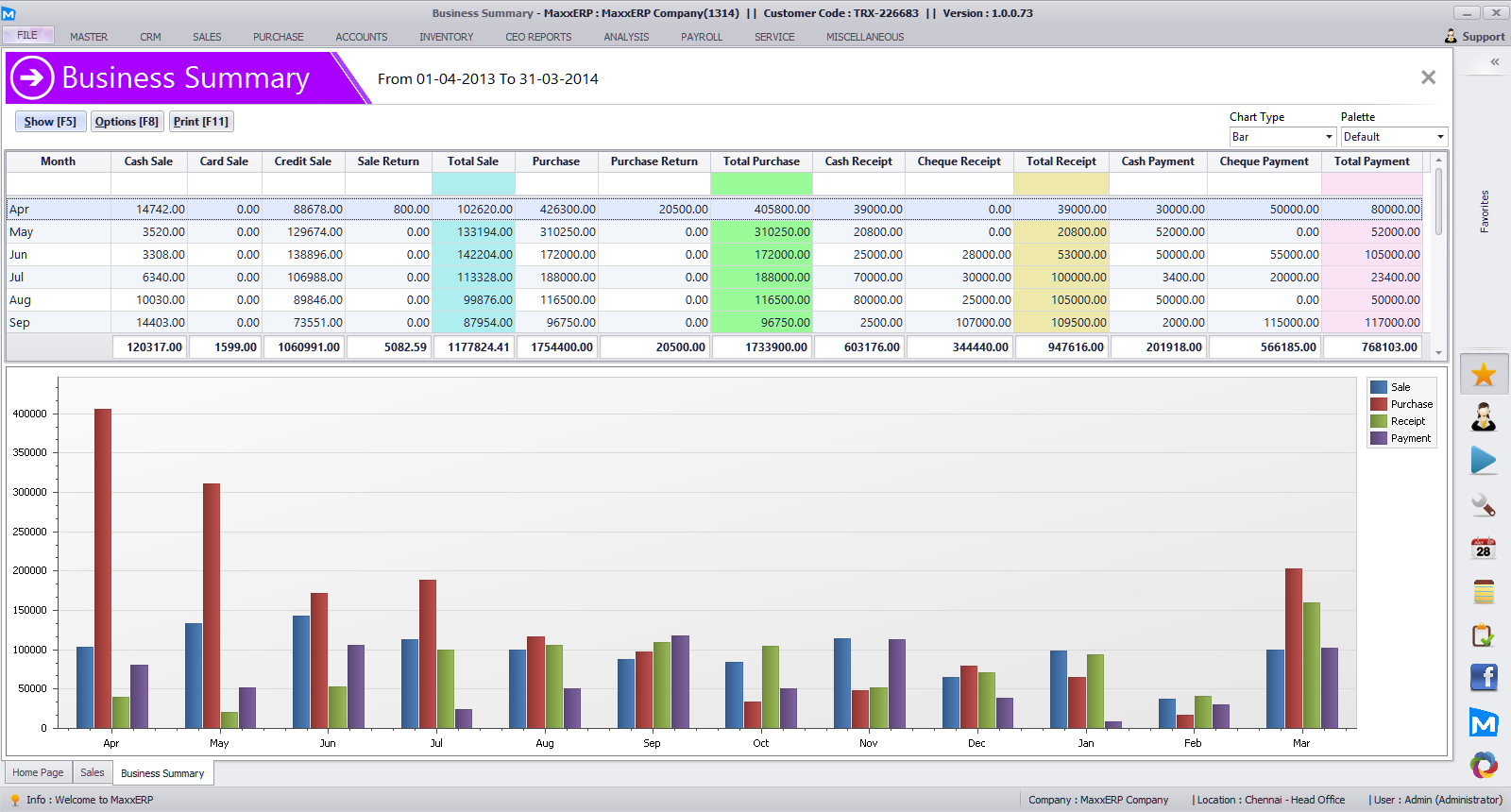Collapse the right sidebar with double chevron

click(1495, 62)
